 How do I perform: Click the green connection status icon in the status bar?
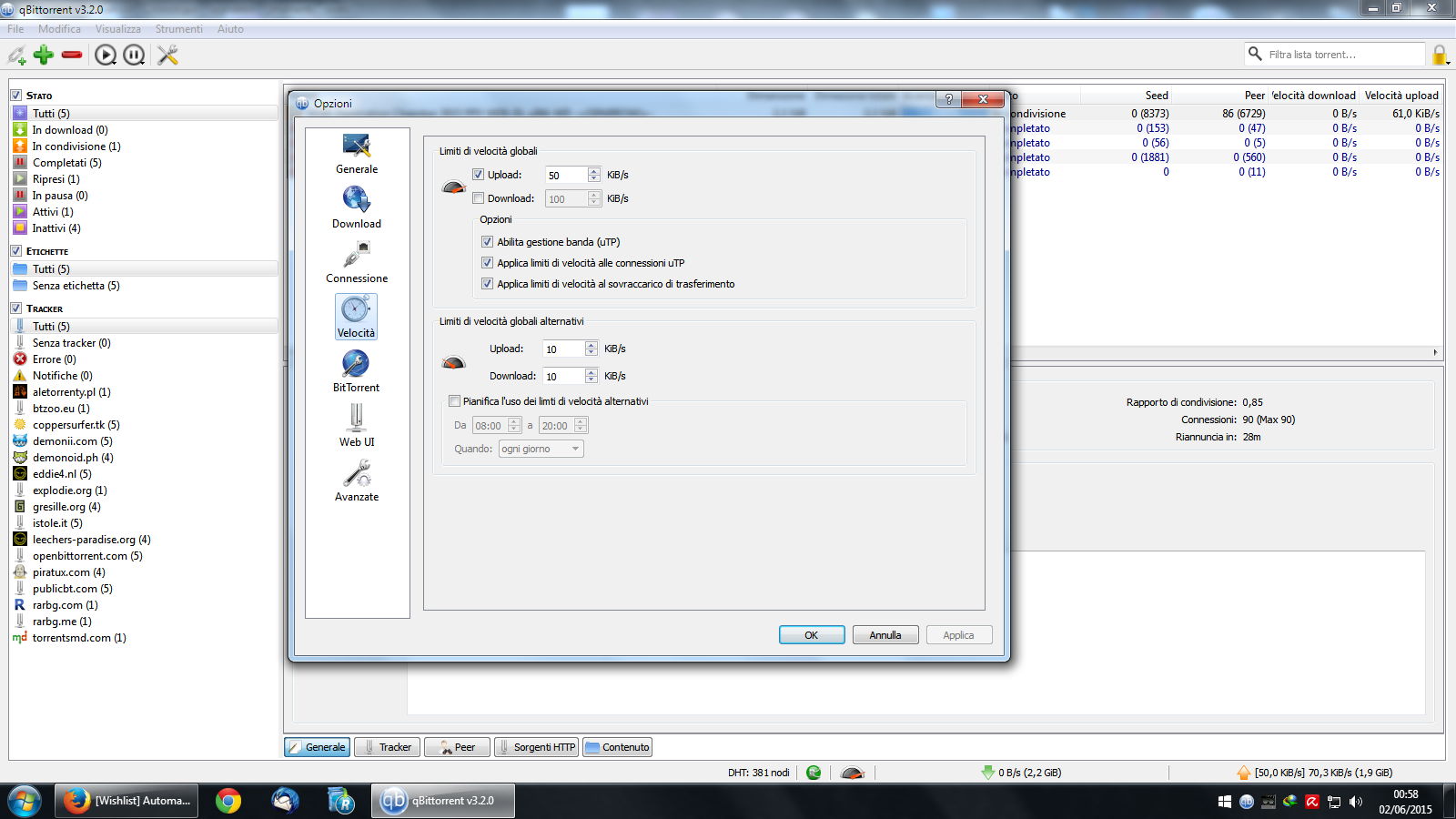pos(814,773)
